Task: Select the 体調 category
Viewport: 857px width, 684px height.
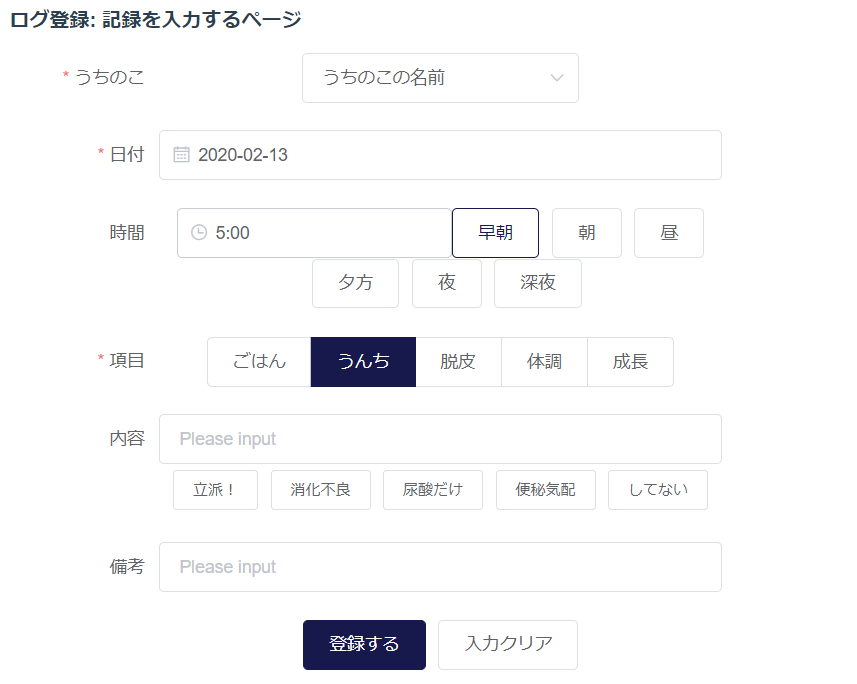Action: click(x=544, y=362)
